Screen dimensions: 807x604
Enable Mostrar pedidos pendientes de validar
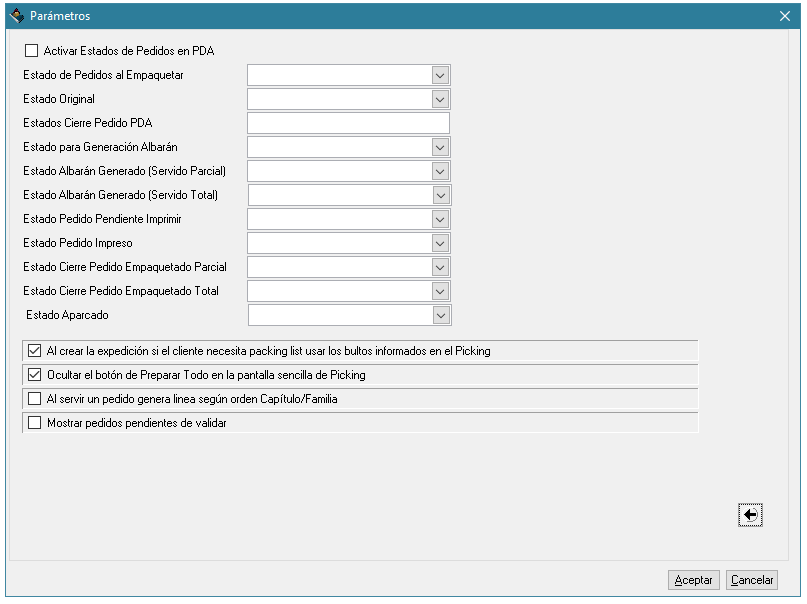(34, 423)
